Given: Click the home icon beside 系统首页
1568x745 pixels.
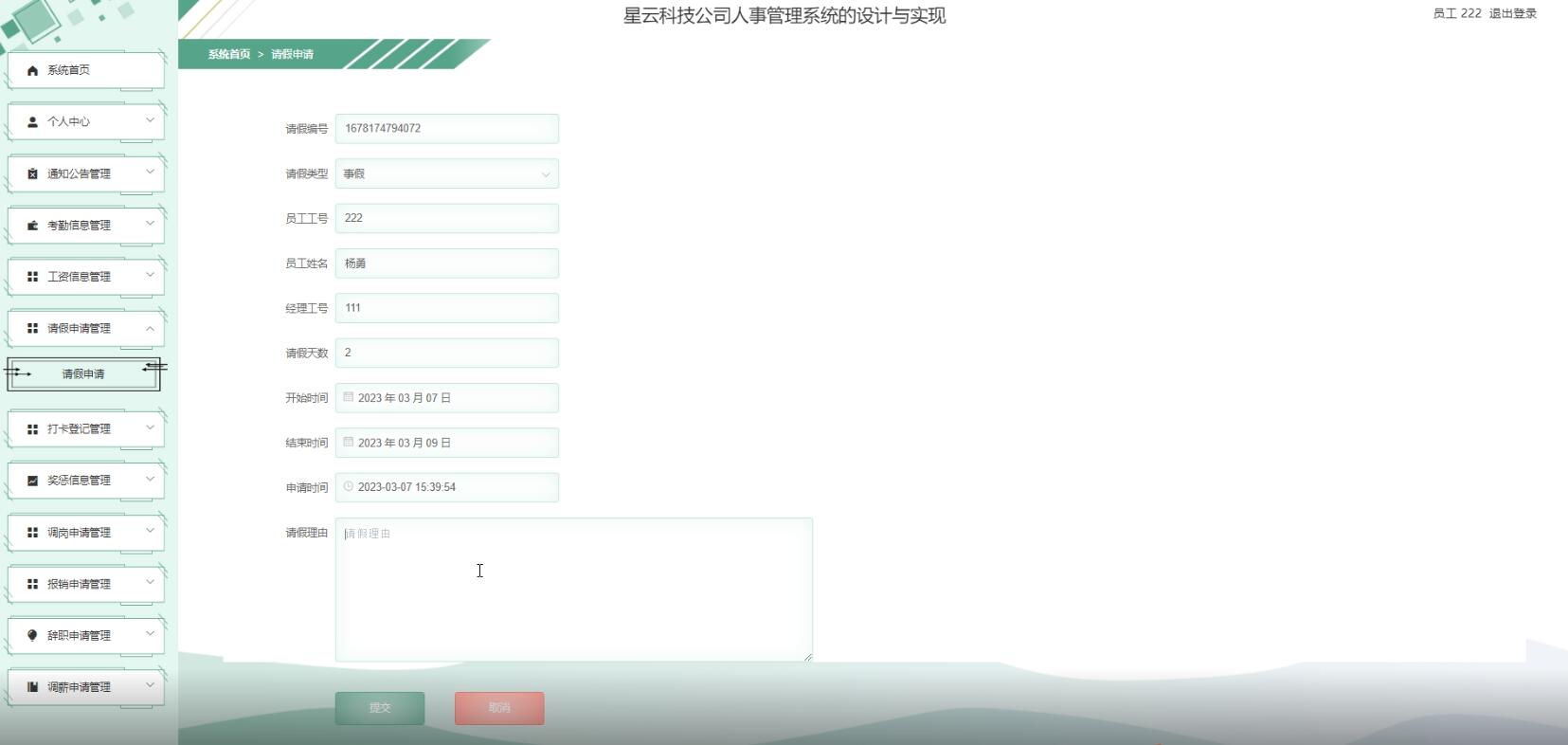Looking at the screenshot, I should (32, 70).
